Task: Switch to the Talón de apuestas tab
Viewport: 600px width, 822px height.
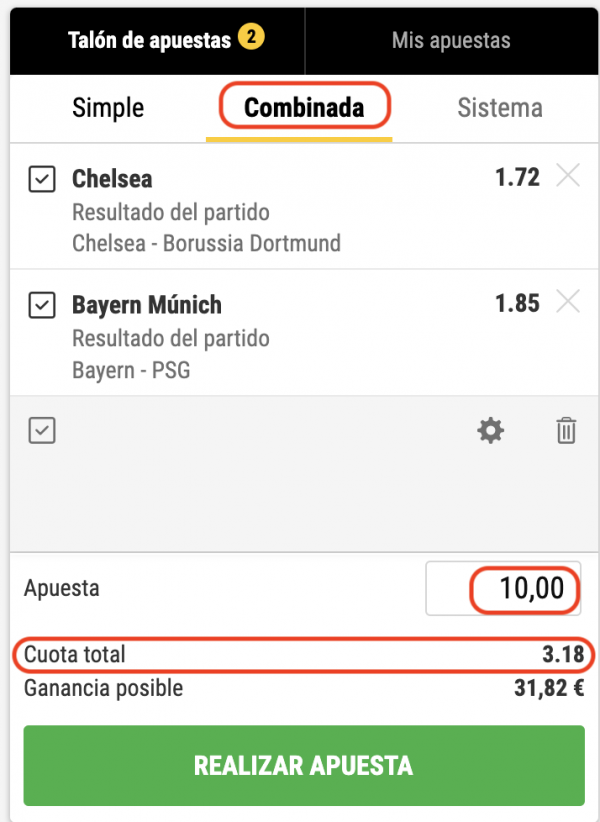Action: click(148, 41)
